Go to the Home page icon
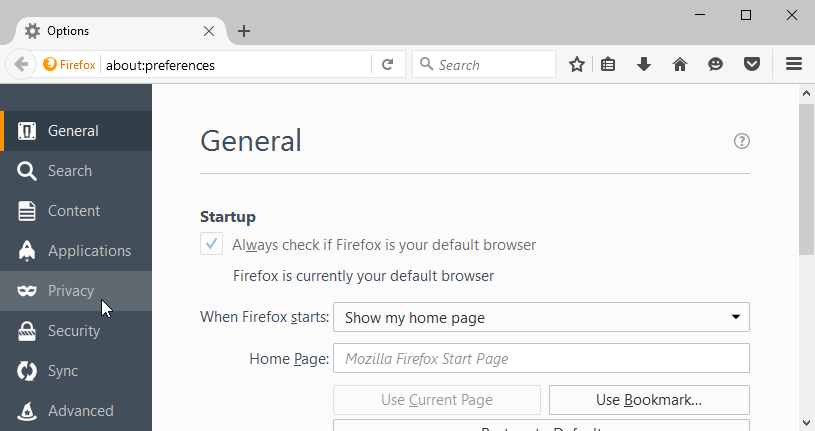Image resolution: width=815 pixels, height=431 pixels. click(680, 64)
